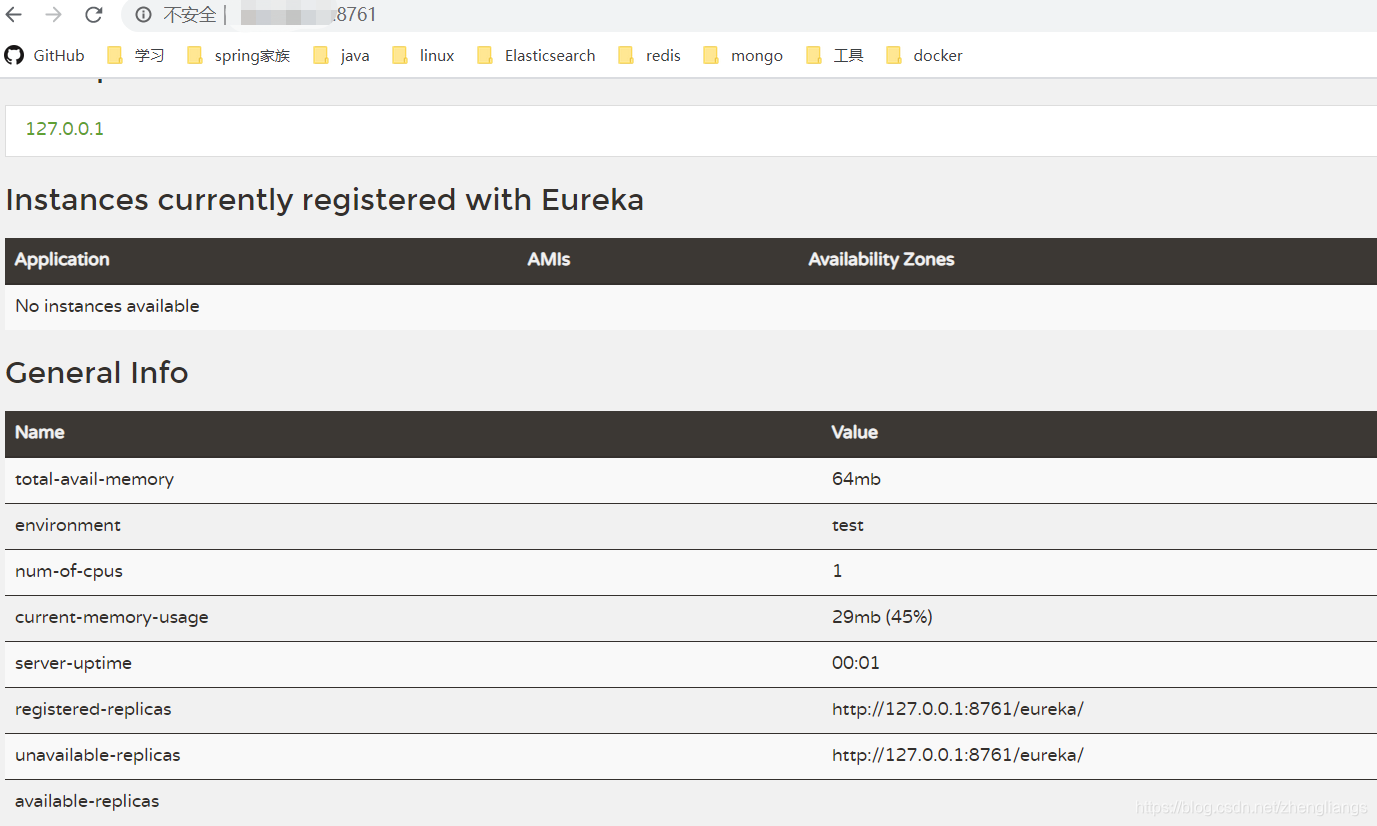Click the registered-replicas row name
The width and height of the screenshot is (1377, 826).
(93, 710)
